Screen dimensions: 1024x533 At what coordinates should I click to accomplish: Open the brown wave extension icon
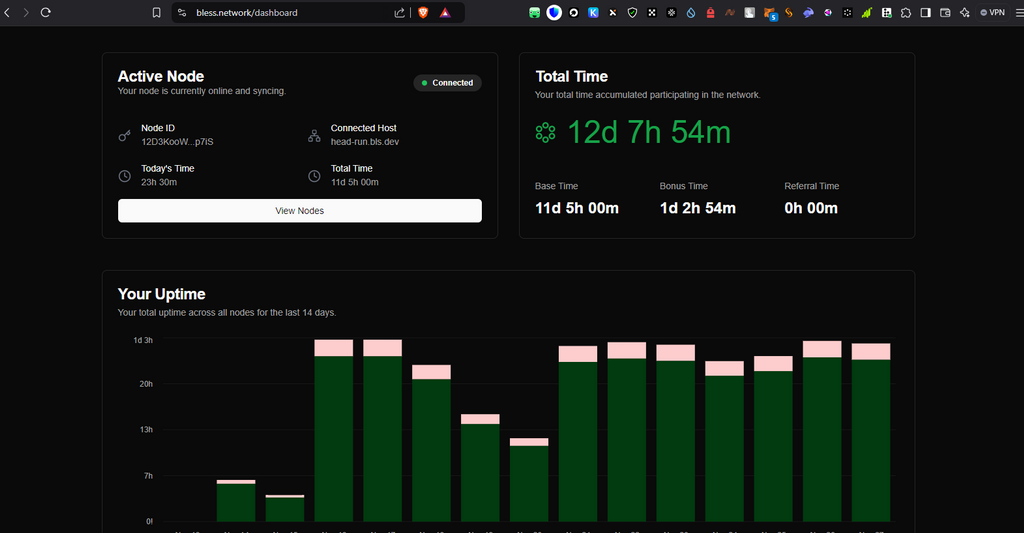[x=730, y=12]
